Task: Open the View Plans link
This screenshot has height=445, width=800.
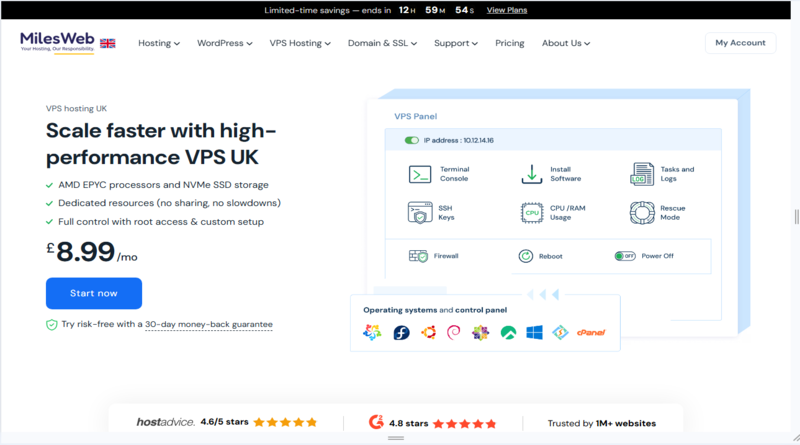Action: [x=507, y=10]
